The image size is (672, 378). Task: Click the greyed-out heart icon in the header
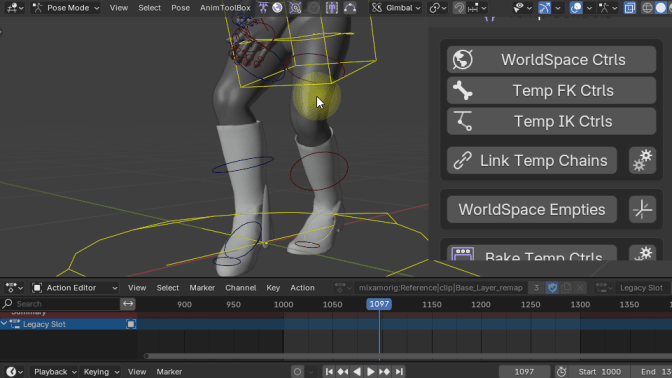[314, 8]
